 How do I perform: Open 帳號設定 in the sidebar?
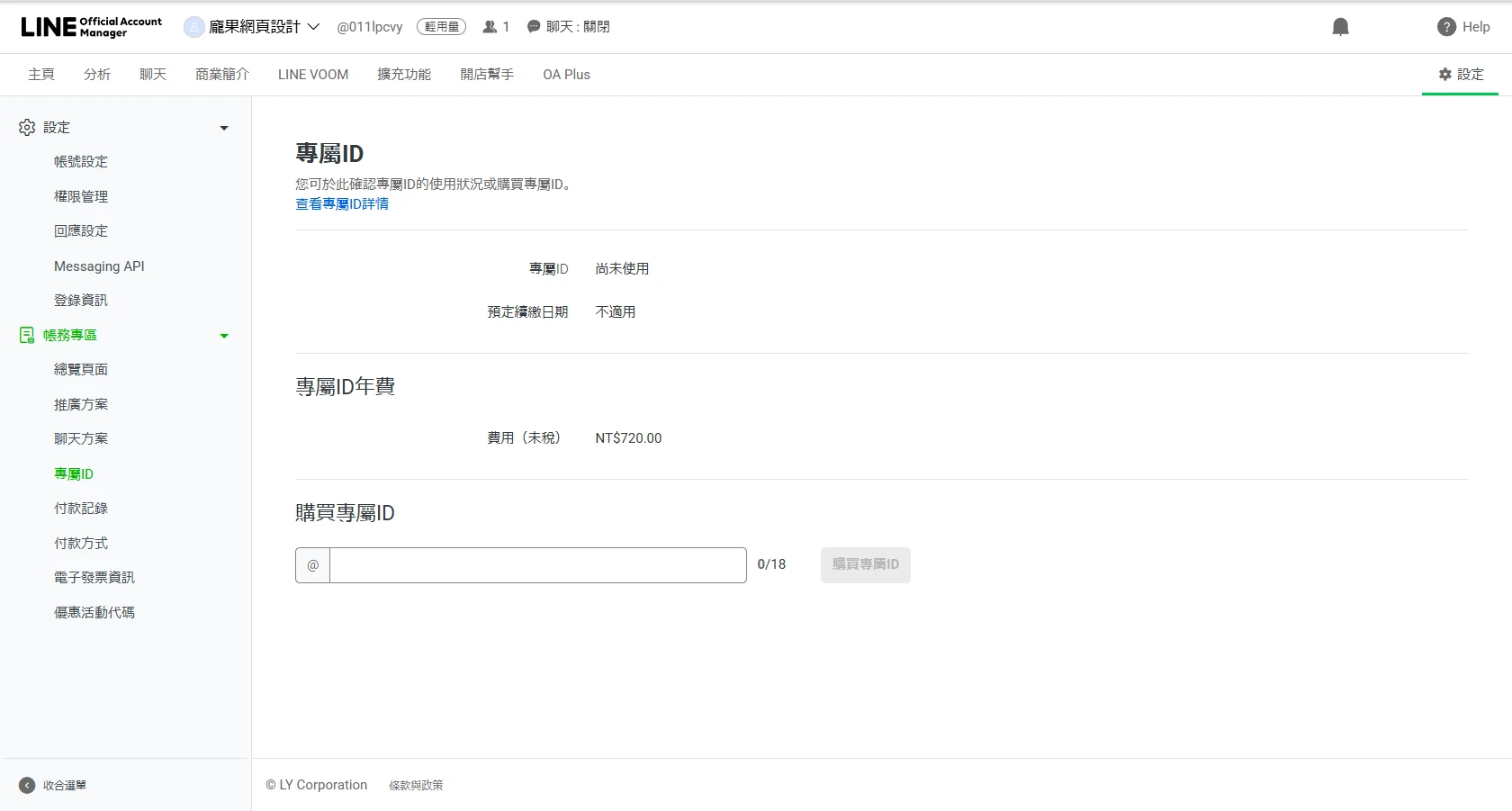[81, 162]
